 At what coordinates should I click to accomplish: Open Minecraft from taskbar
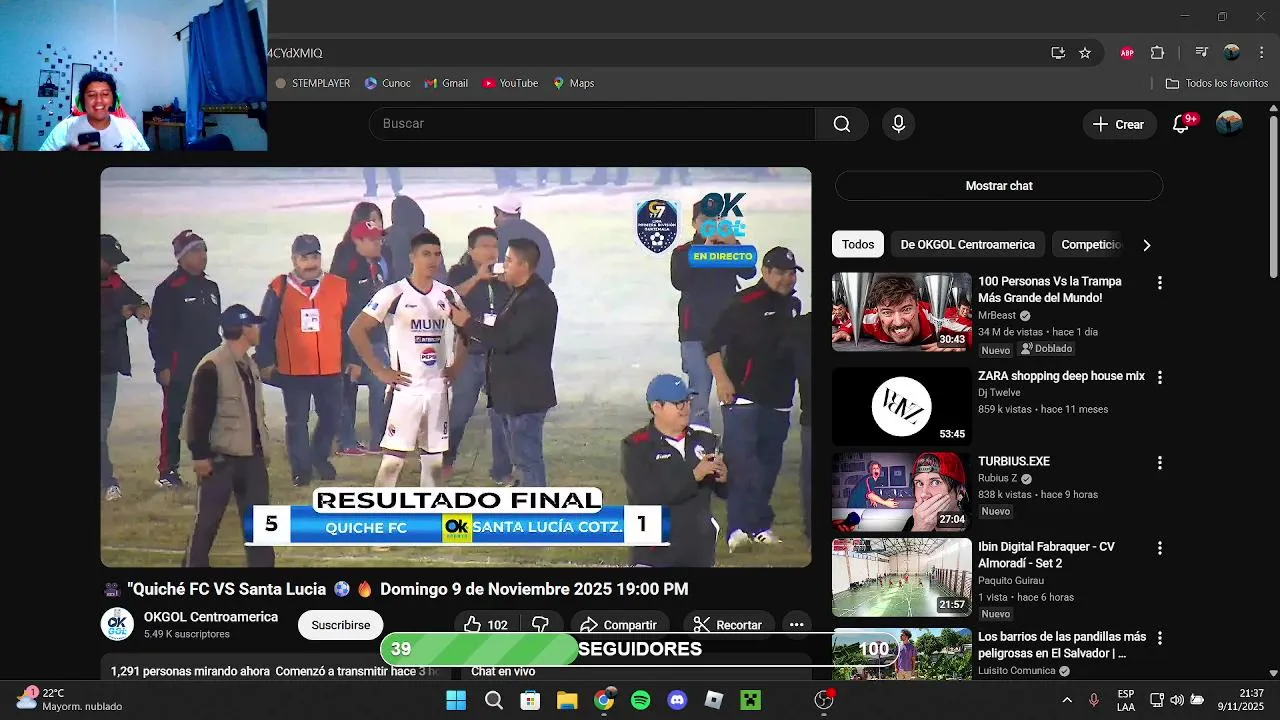[x=750, y=700]
